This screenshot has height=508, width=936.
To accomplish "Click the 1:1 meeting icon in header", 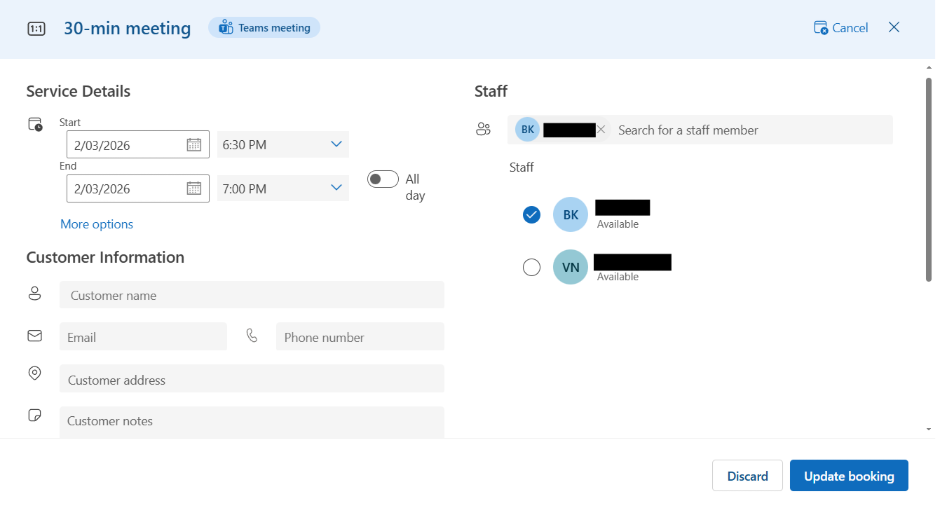I will [x=36, y=29].
